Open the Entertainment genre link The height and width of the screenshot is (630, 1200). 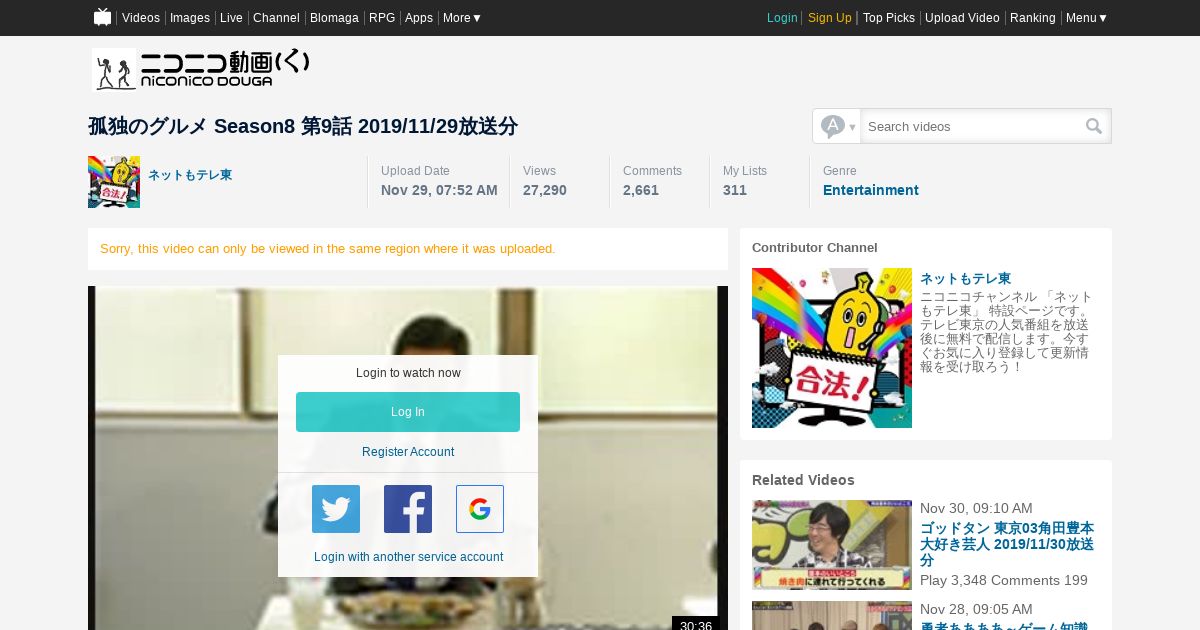click(871, 190)
